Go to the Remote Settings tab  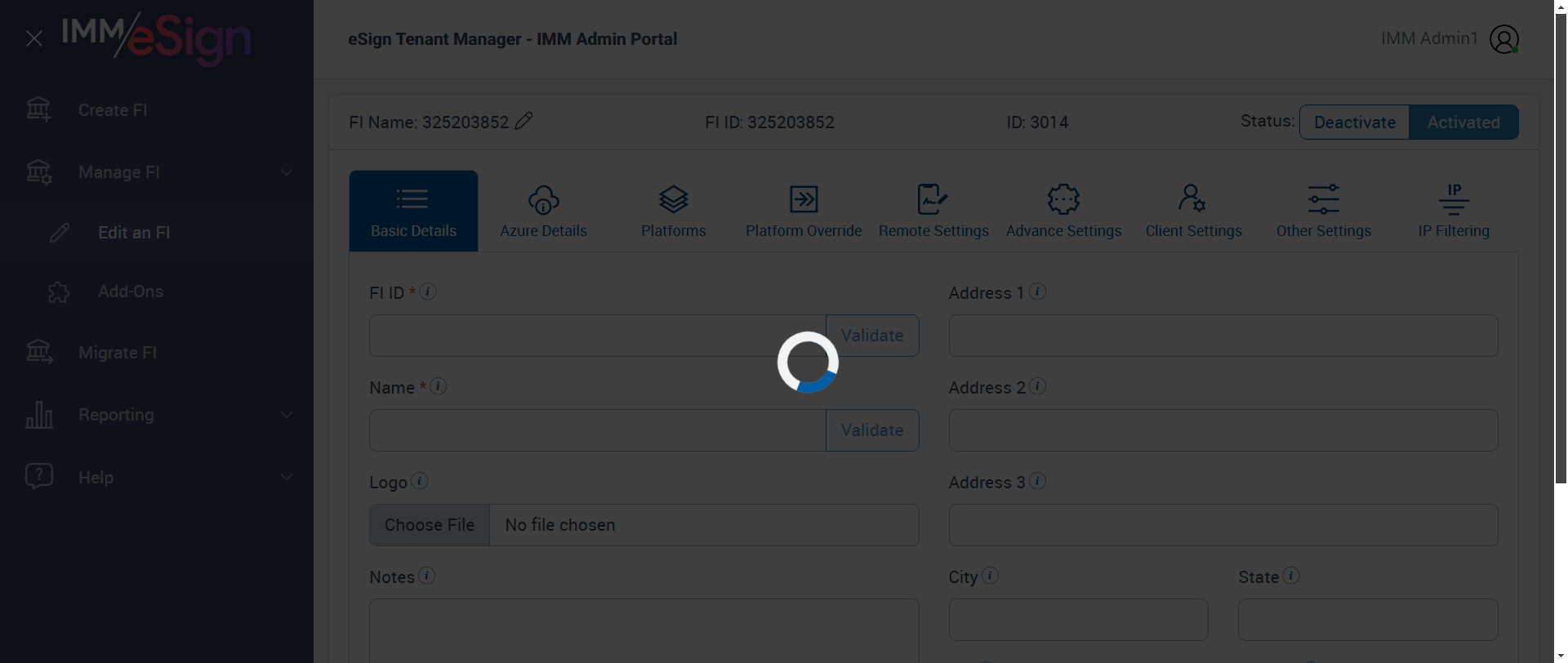[933, 211]
